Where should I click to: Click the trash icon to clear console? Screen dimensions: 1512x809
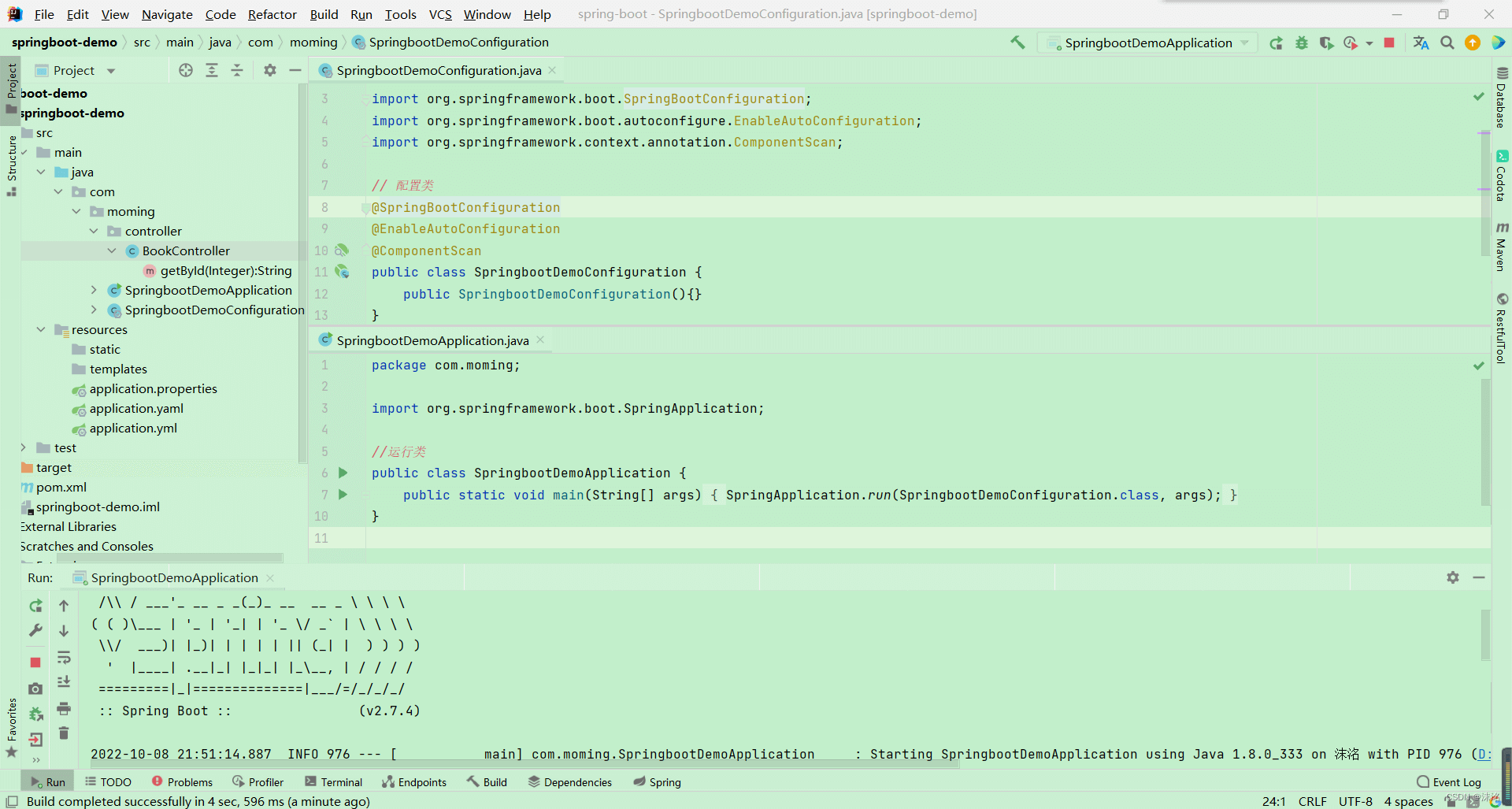(x=64, y=733)
